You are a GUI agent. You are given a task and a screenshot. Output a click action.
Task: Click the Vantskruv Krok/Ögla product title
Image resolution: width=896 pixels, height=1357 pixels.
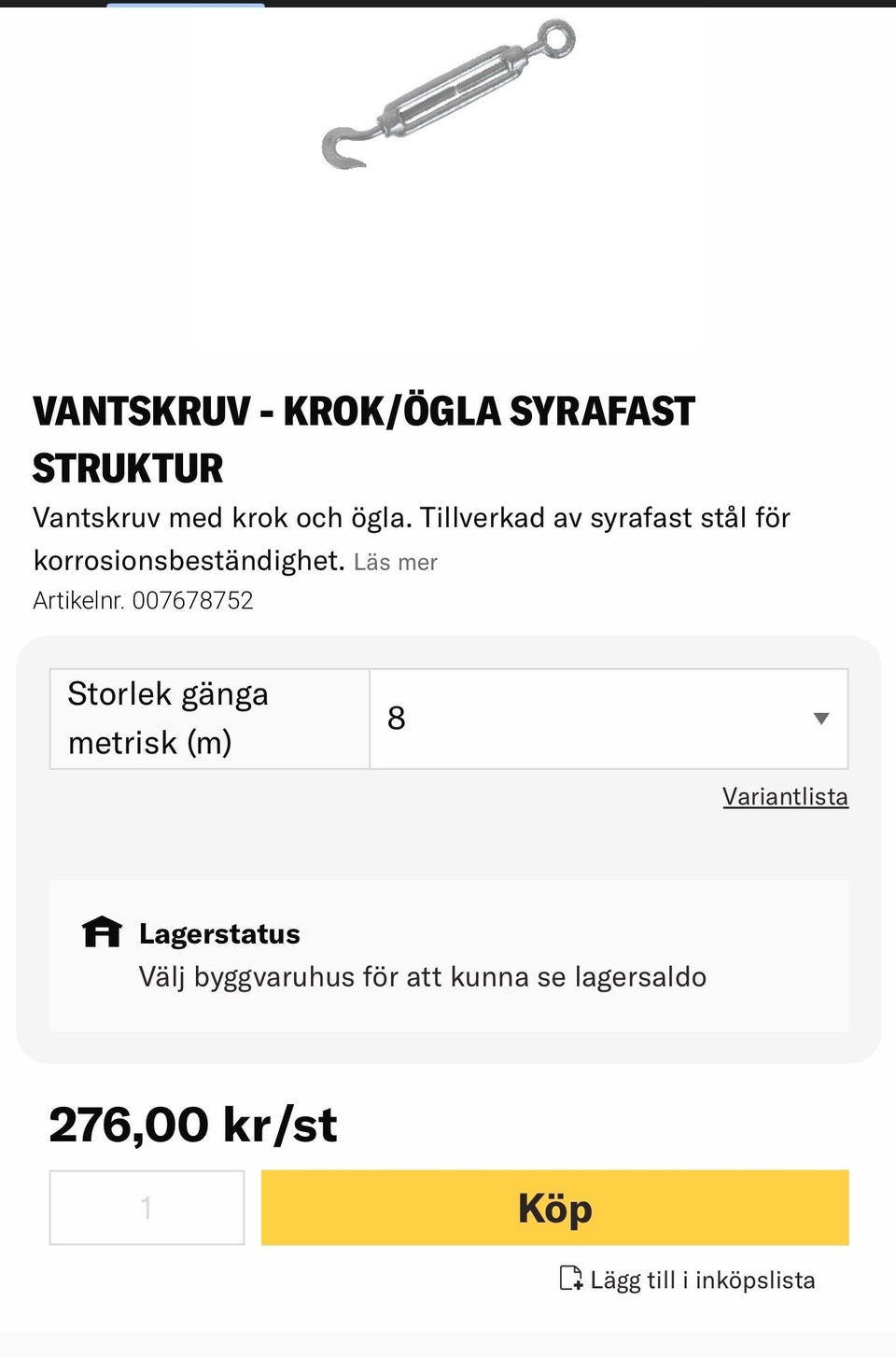364,440
